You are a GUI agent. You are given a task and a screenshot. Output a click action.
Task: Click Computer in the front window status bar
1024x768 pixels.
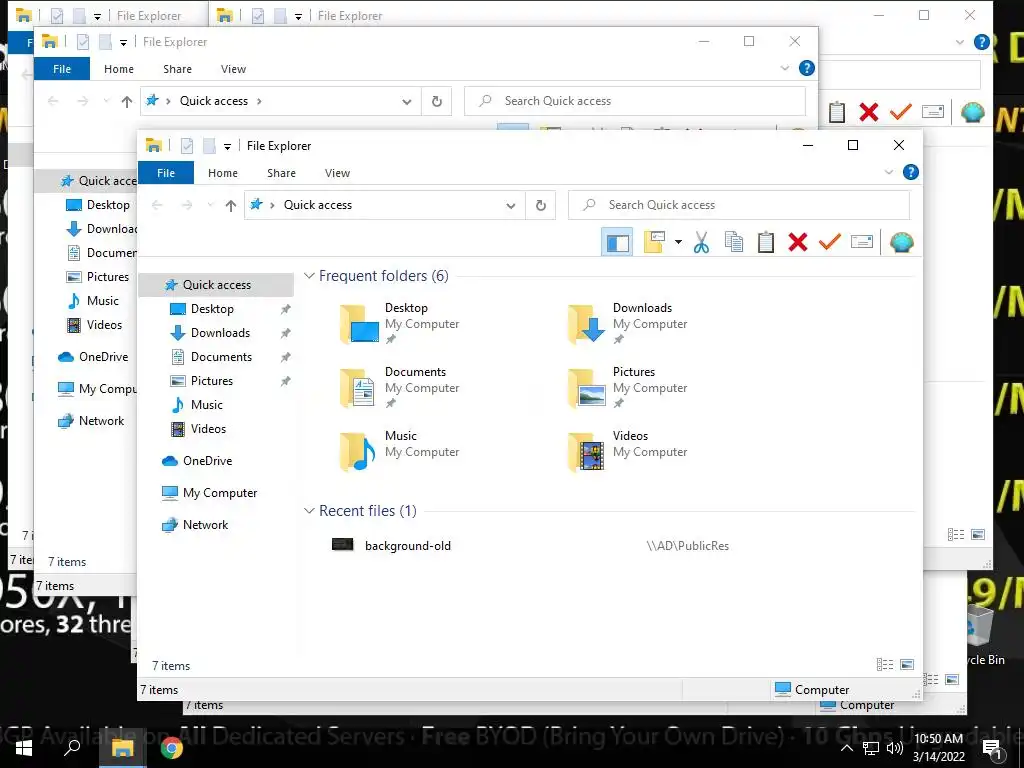click(812, 690)
